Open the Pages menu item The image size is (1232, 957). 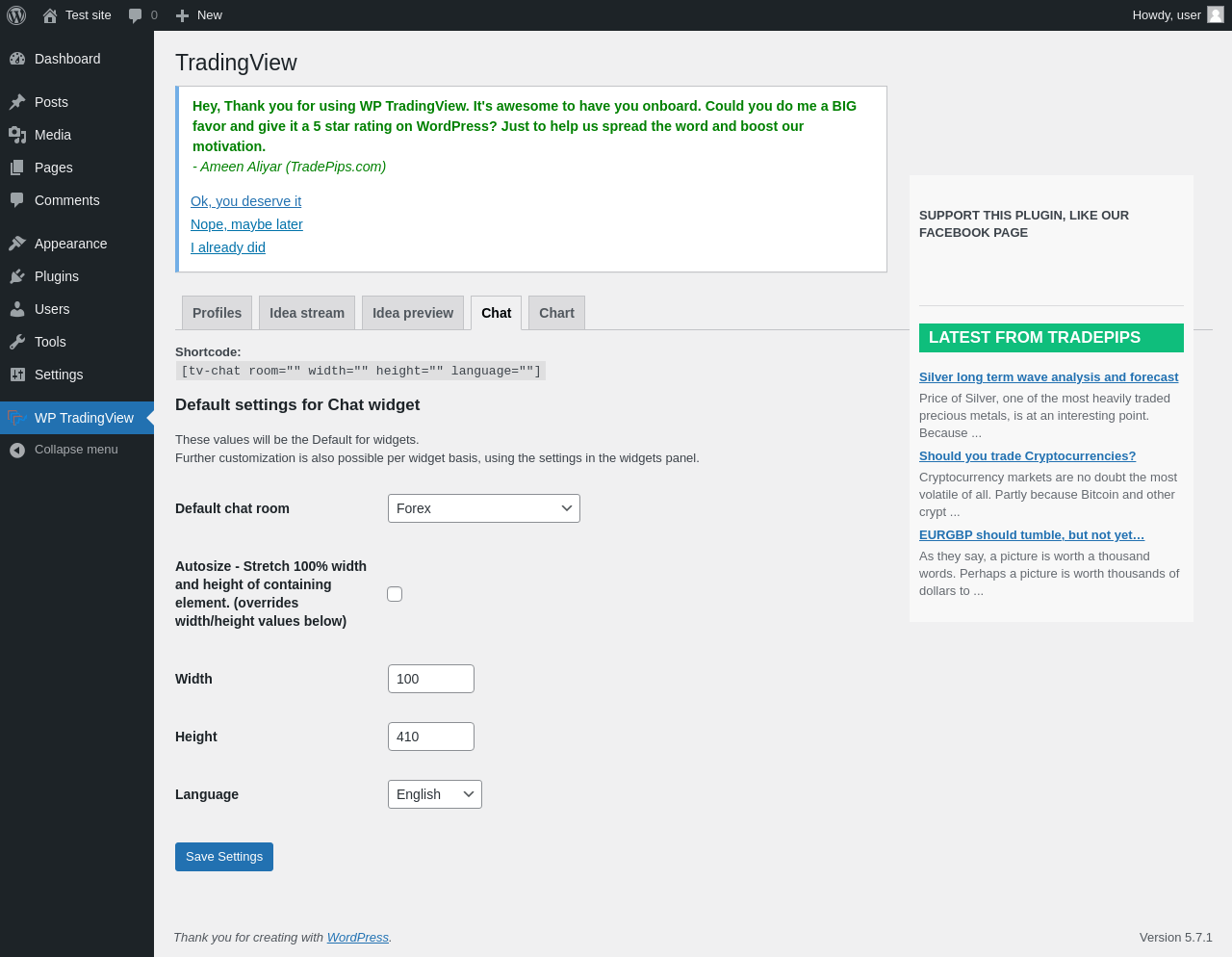(x=77, y=168)
